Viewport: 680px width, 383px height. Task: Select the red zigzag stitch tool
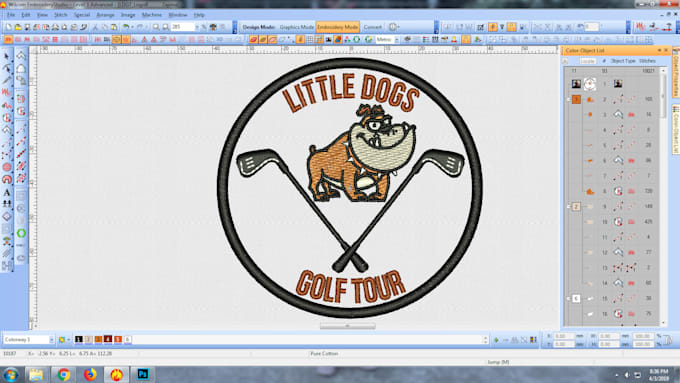click(7, 93)
